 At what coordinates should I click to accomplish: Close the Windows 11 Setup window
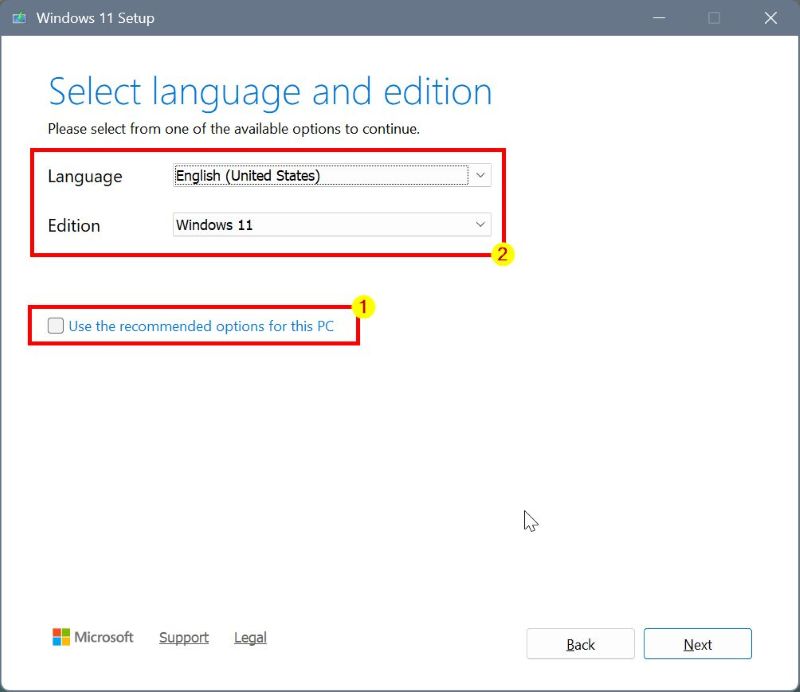(x=770, y=18)
